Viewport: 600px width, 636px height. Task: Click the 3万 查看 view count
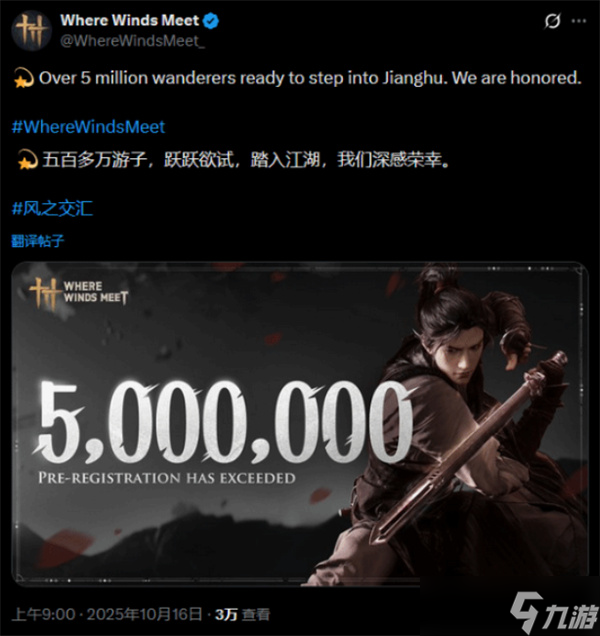(242, 614)
